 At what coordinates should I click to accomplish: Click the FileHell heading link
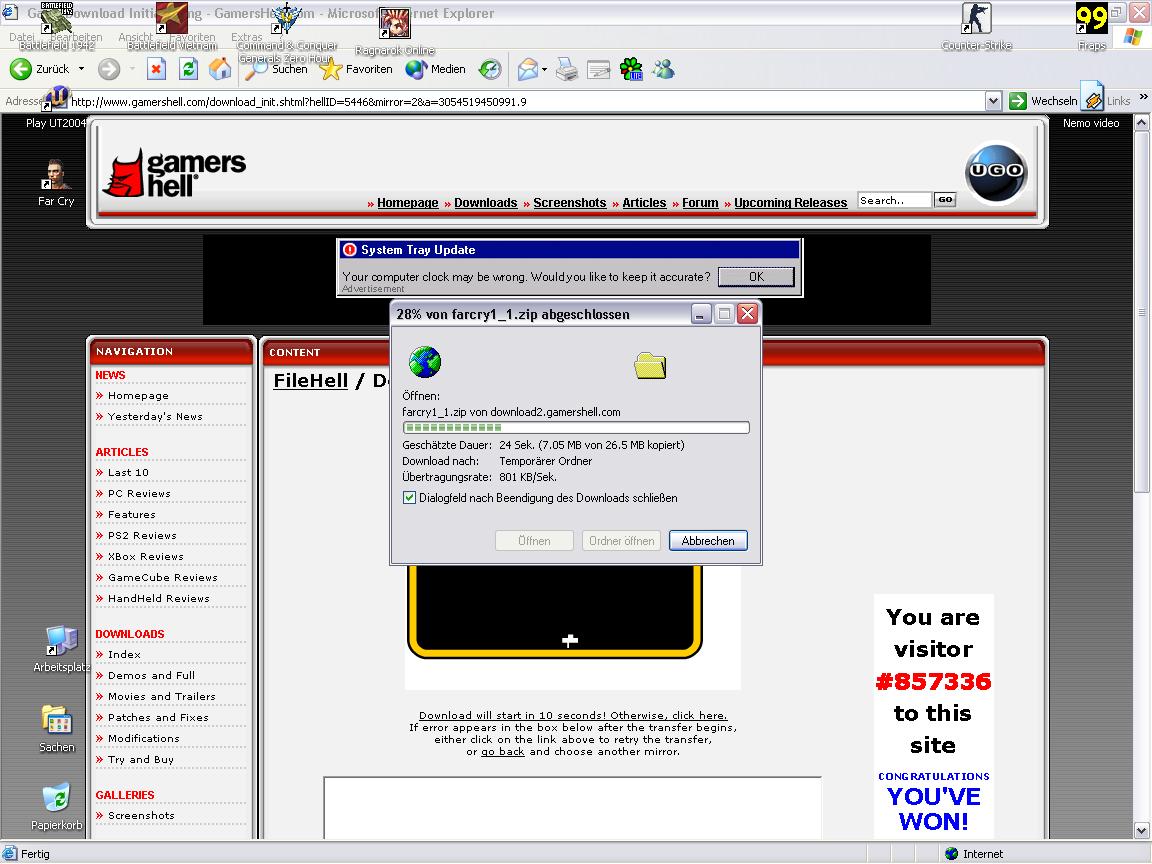pos(311,381)
